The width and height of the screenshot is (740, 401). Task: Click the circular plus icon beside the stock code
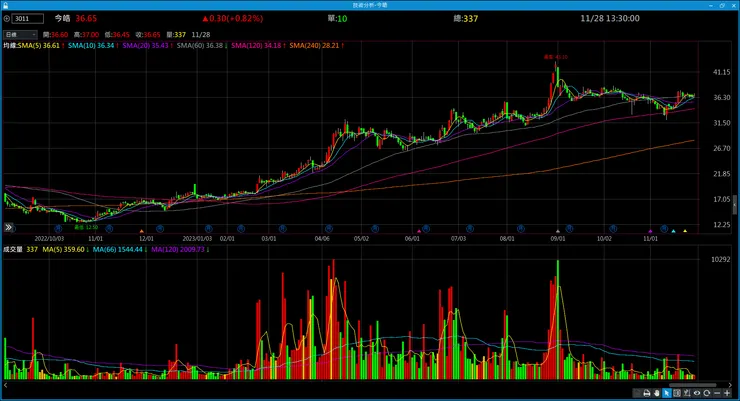(7, 19)
